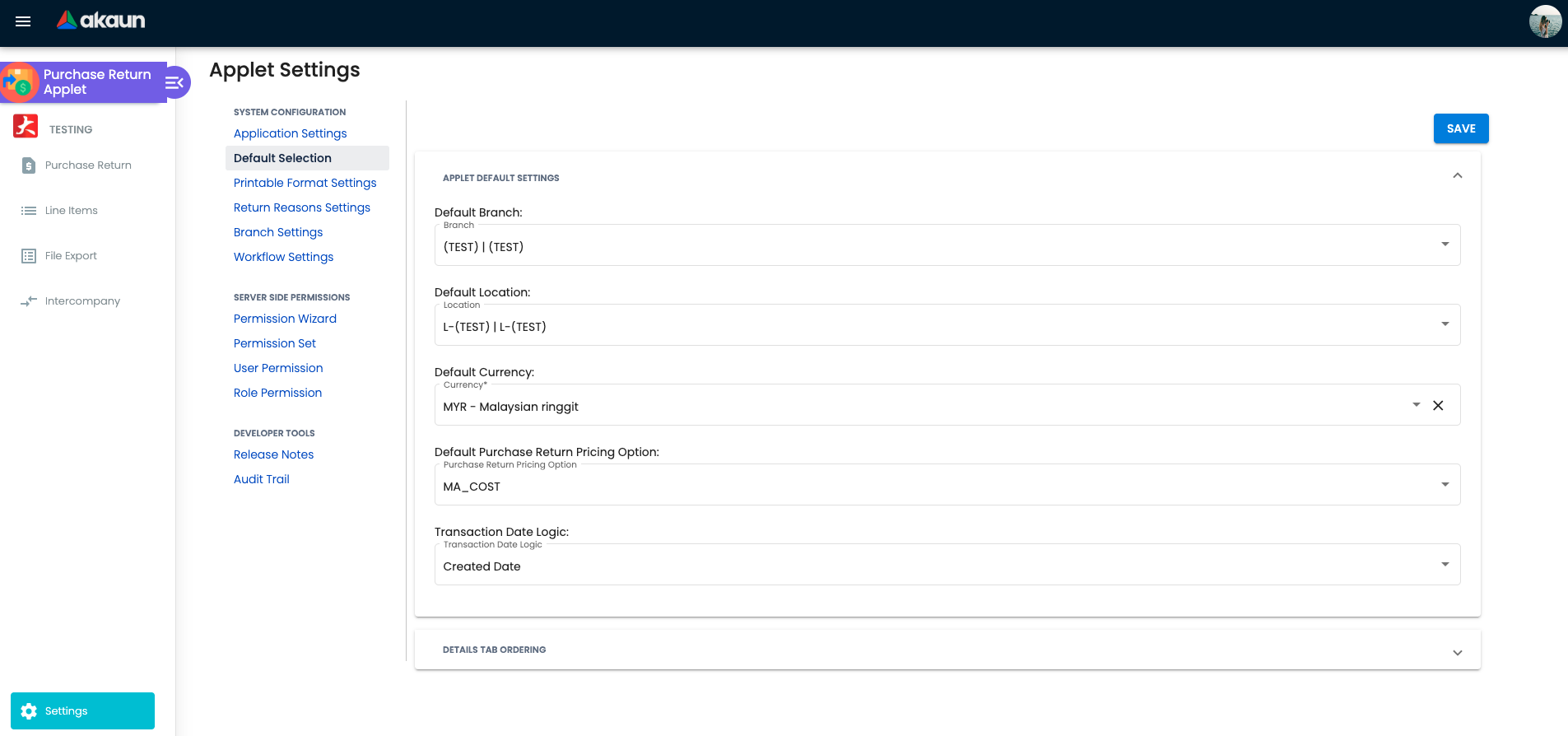Open the user profile avatar
The image size is (1568, 736).
pos(1545,21)
